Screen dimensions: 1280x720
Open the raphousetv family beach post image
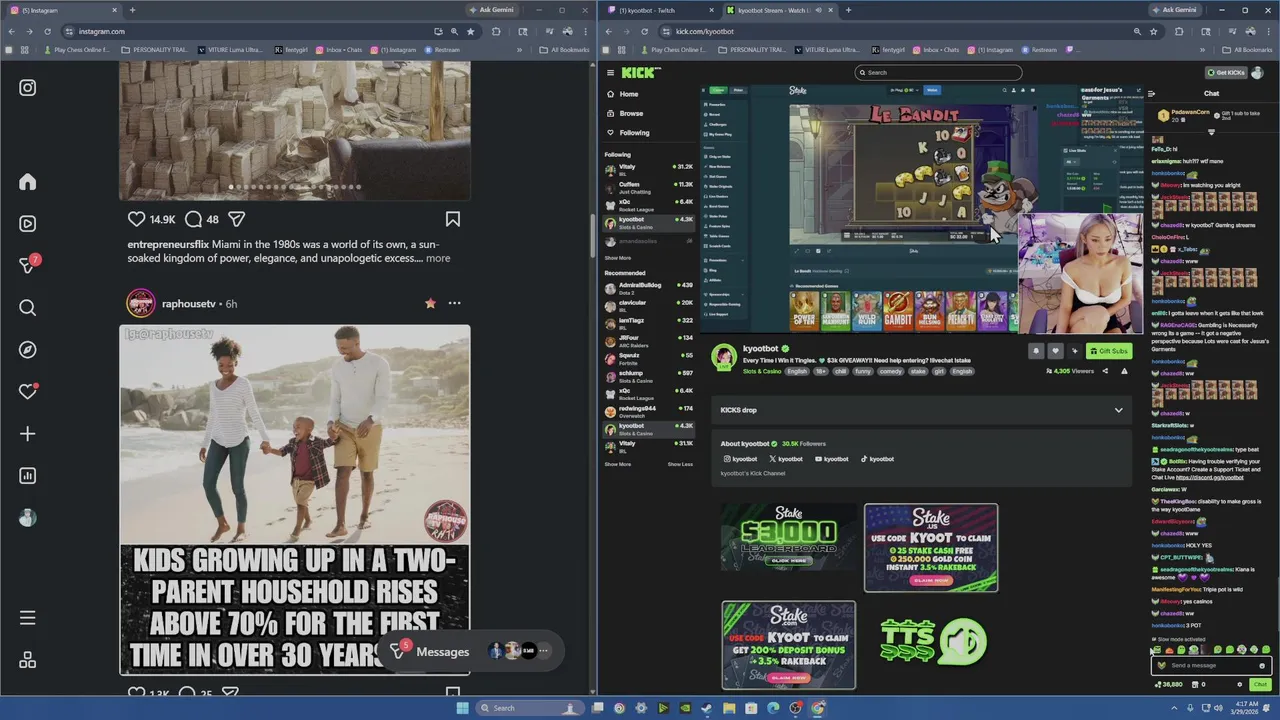click(295, 500)
